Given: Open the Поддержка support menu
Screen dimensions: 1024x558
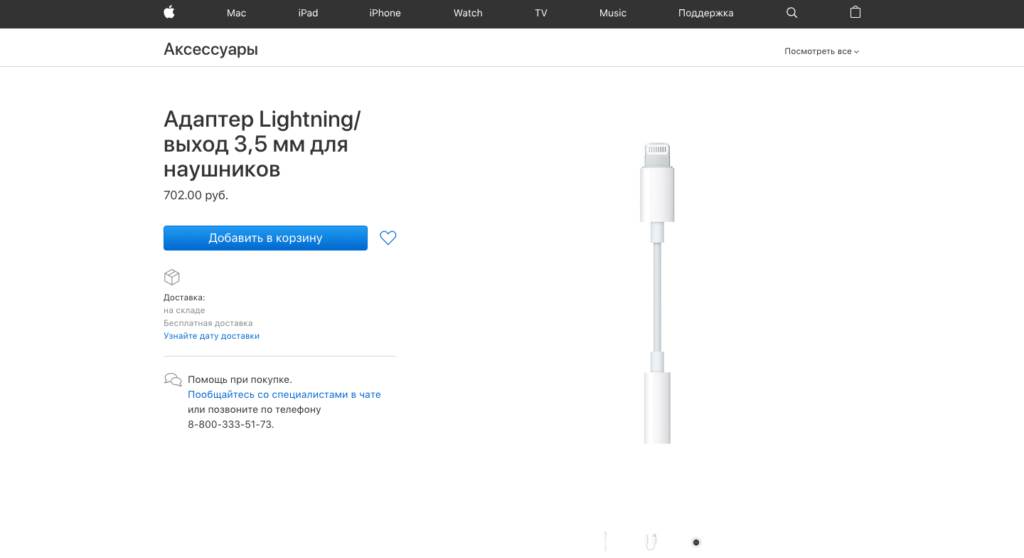Looking at the screenshot, I should (x=706, y=13).
